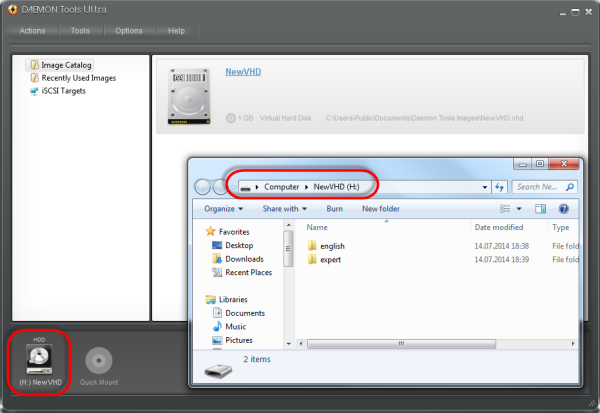600x413 pixels.
Task: Open Recent Places in navigation pane
Action: (248, 273)
